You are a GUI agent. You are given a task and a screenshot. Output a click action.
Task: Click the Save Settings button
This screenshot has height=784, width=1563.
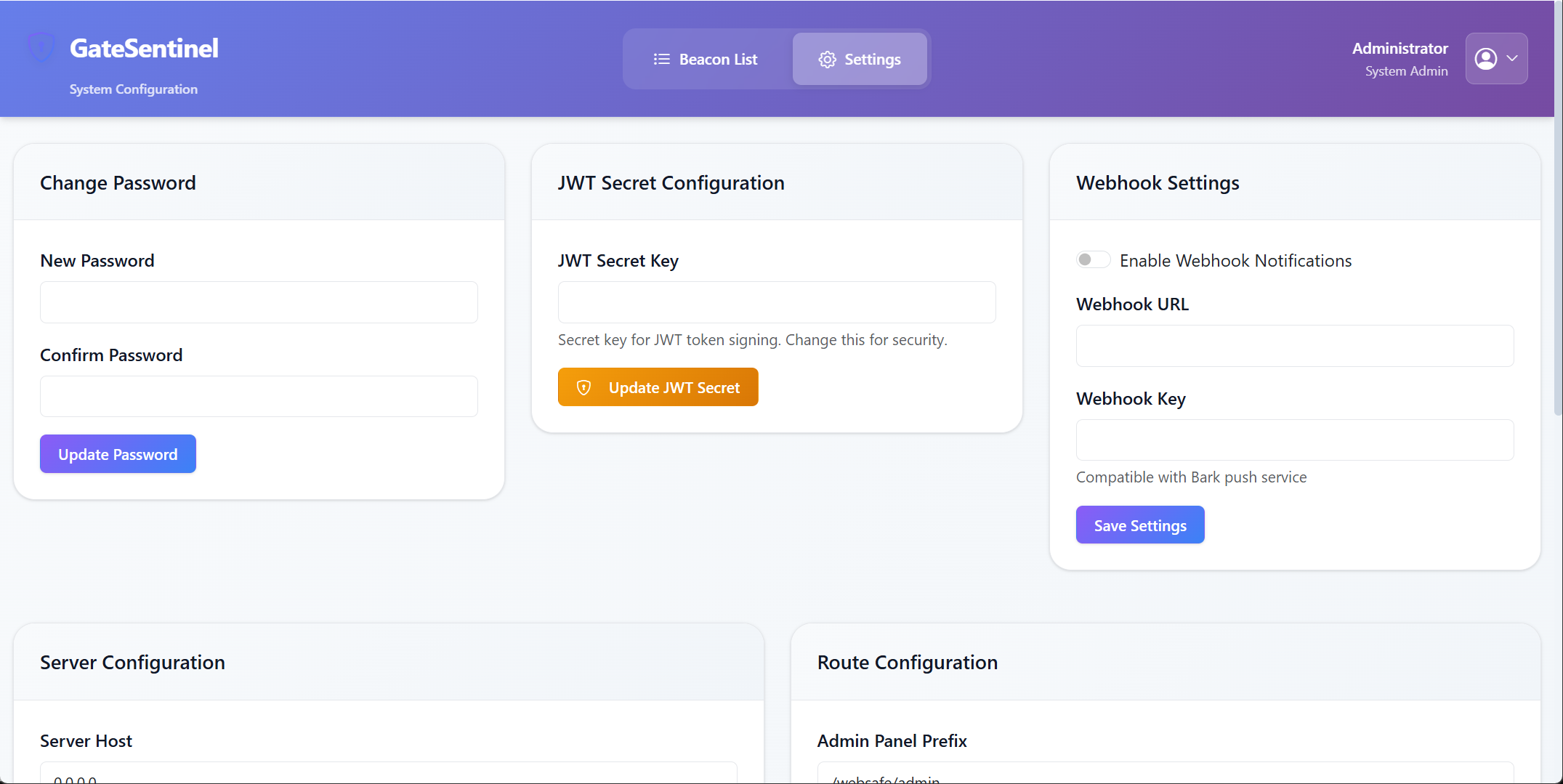(1139, 525)
